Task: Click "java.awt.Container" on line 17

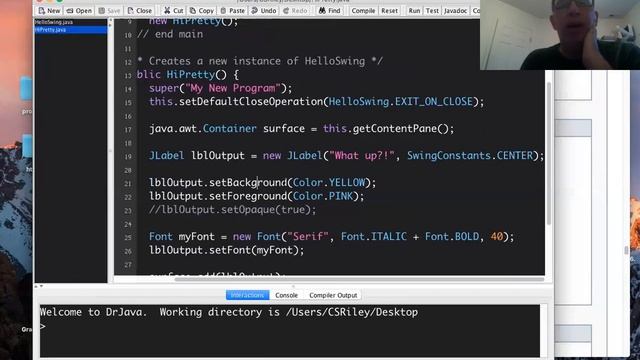Action: (203, 129)
